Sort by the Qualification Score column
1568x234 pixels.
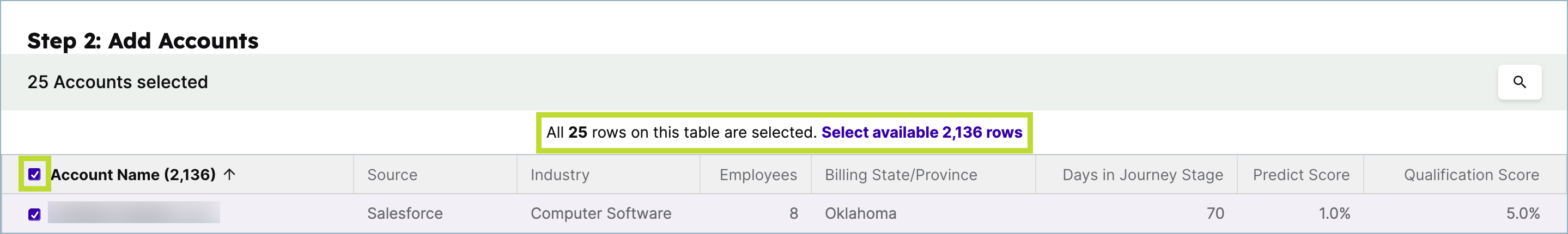1471,175
